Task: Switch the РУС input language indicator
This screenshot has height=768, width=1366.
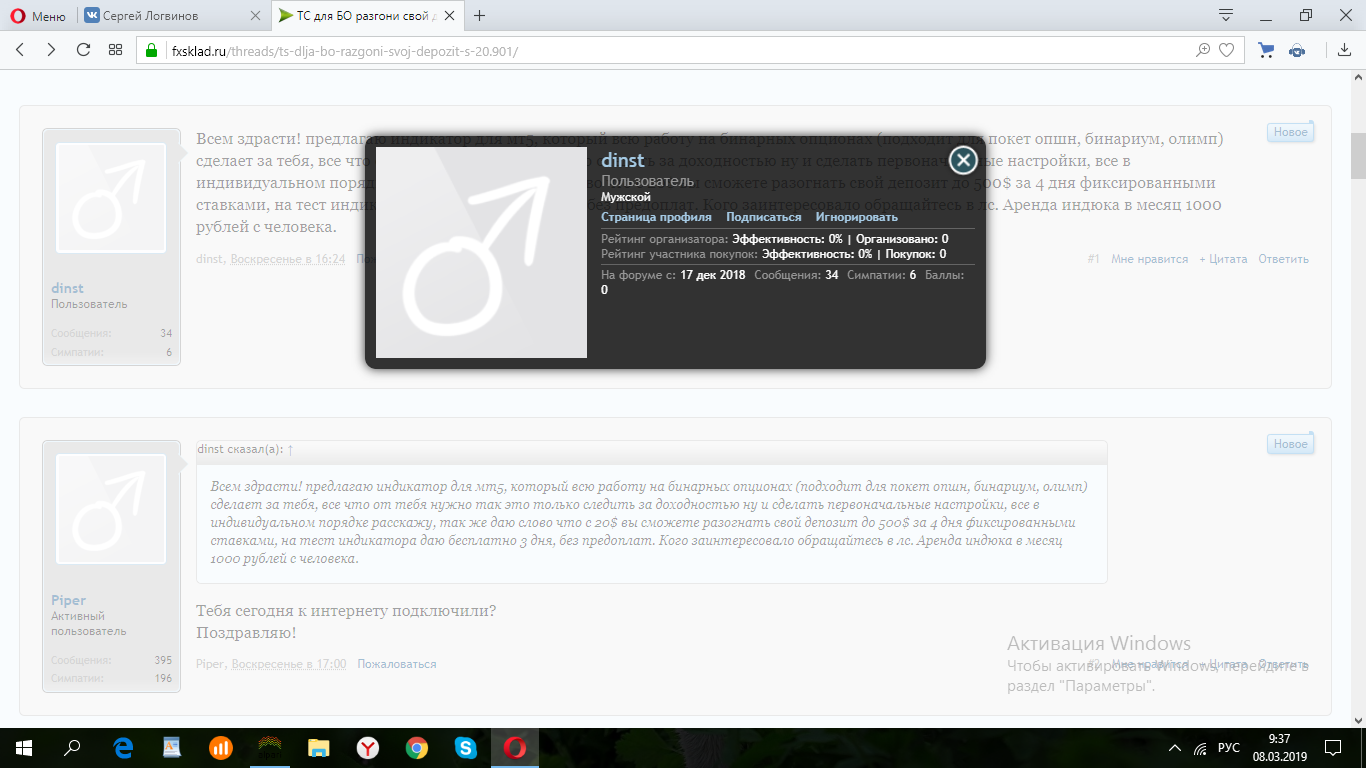Action: (1229, 748)
